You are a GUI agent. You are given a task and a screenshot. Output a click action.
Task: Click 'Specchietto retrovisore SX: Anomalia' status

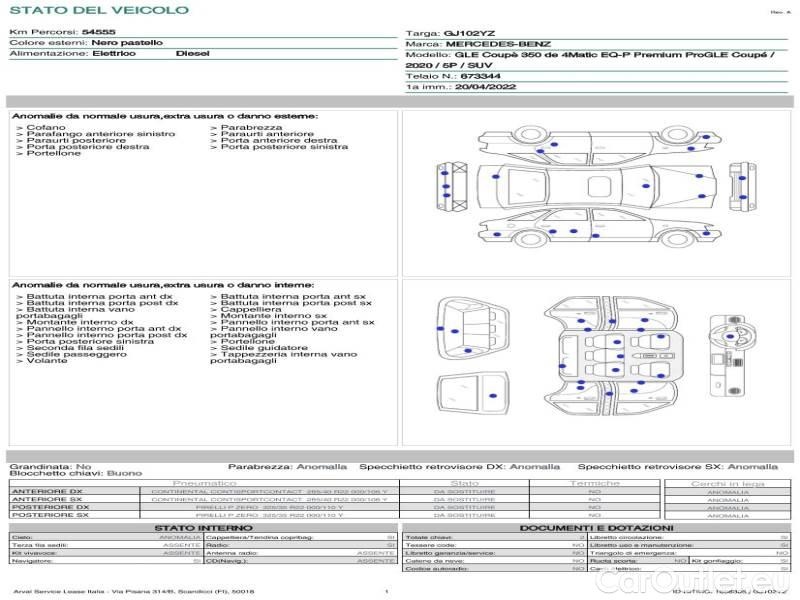coord(678,466)
